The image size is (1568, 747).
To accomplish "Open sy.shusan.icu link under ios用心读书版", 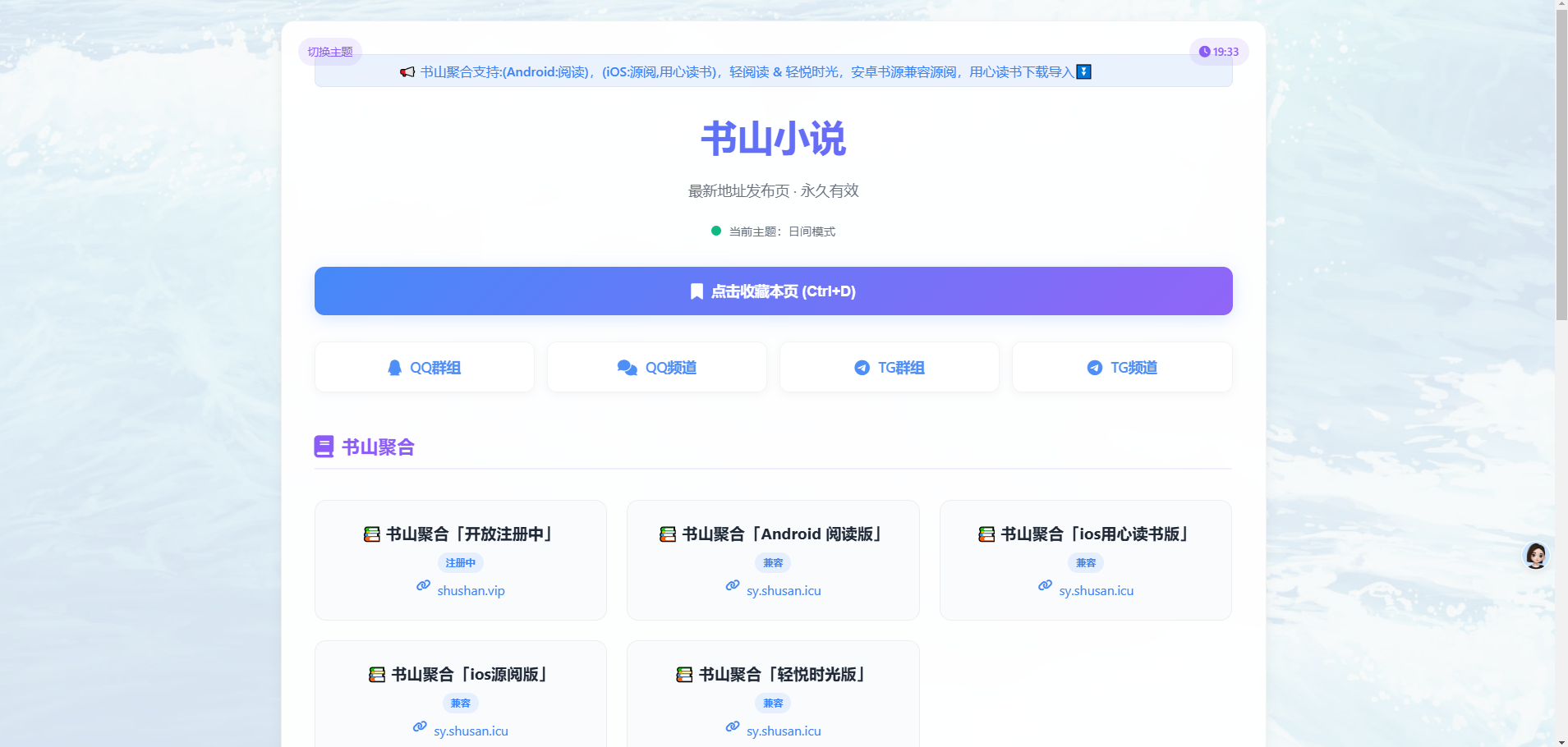I will pyautogui.click(x=1097, y=591).
